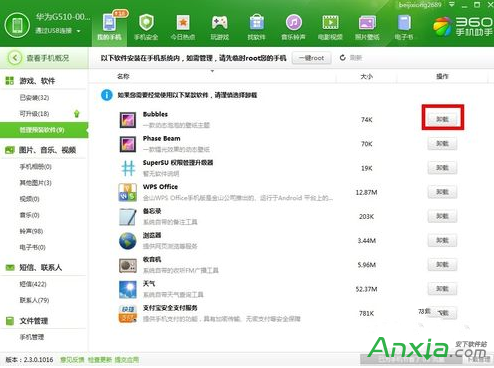Uninstall 浏览器 with 卸载 button
Viewport: 494px width, 368px height.
[x=442, y=240]
